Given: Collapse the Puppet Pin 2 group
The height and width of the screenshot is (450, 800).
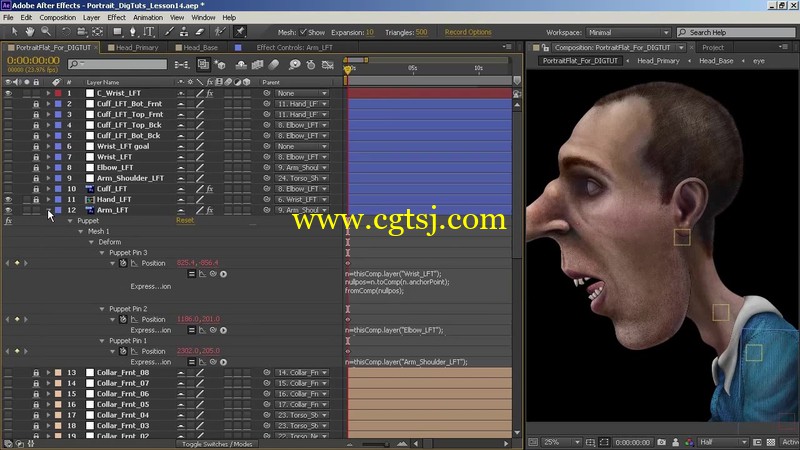Looking at the screenshot, I should click(102, 309).
